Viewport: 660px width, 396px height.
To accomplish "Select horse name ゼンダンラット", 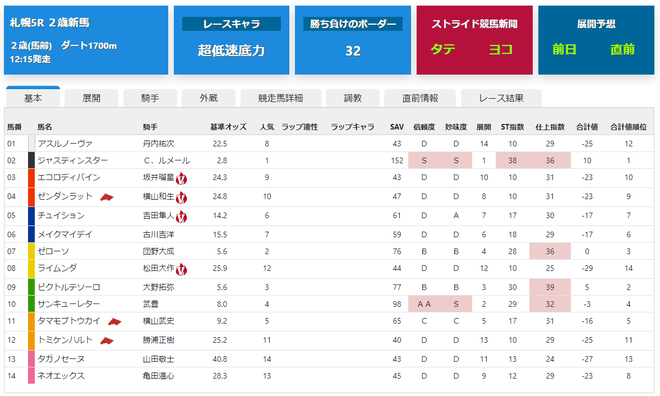I will click(x=65, y=196).
